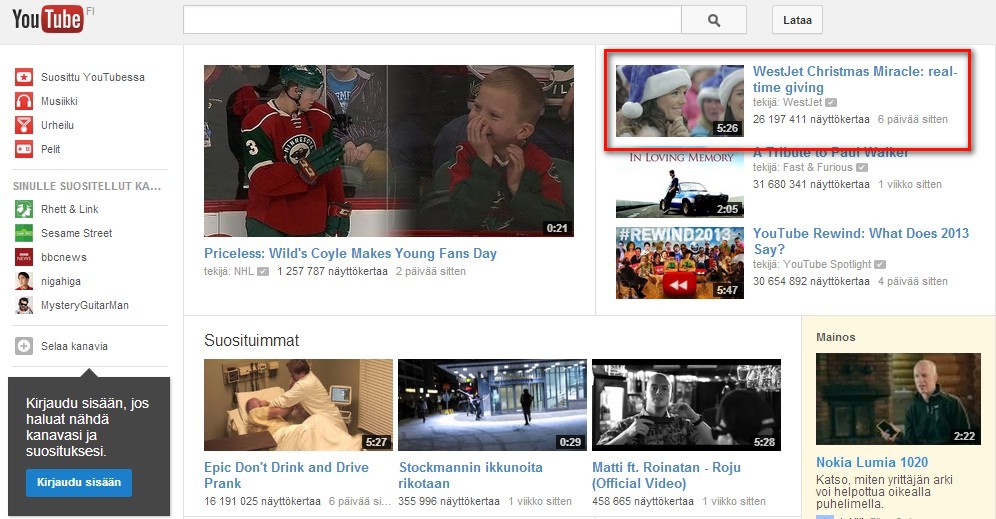The height and width of the screenshot is (519, 996).
Task: Select the Musiikki headphones icon
Action: 24,101
